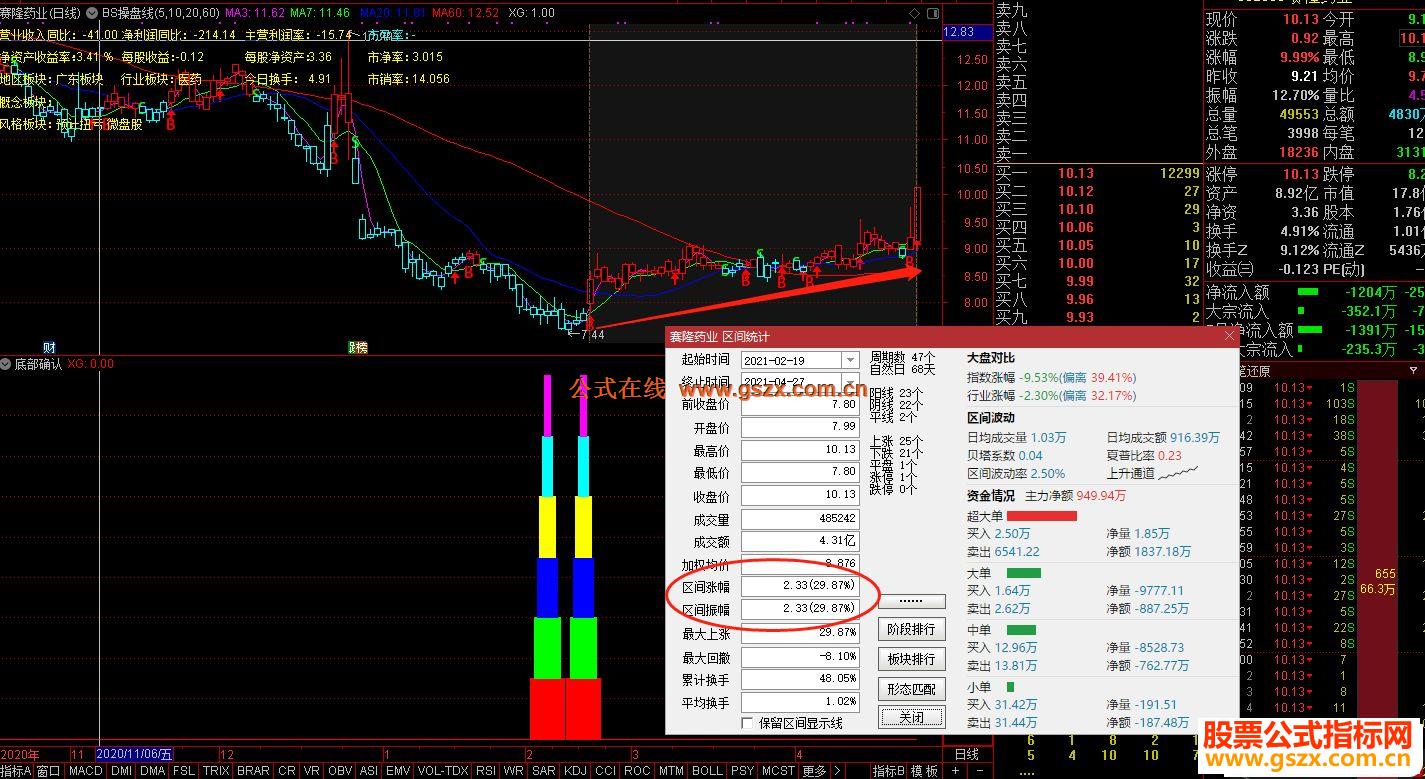Select the MACD indicator tab

(85, 771)
